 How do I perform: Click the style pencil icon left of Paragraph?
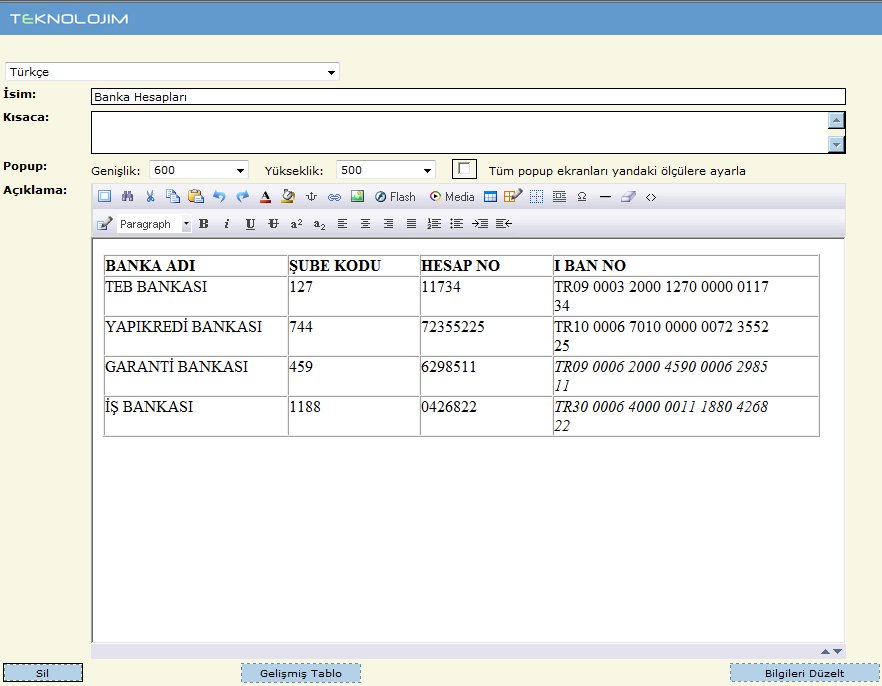click(105, 224)
